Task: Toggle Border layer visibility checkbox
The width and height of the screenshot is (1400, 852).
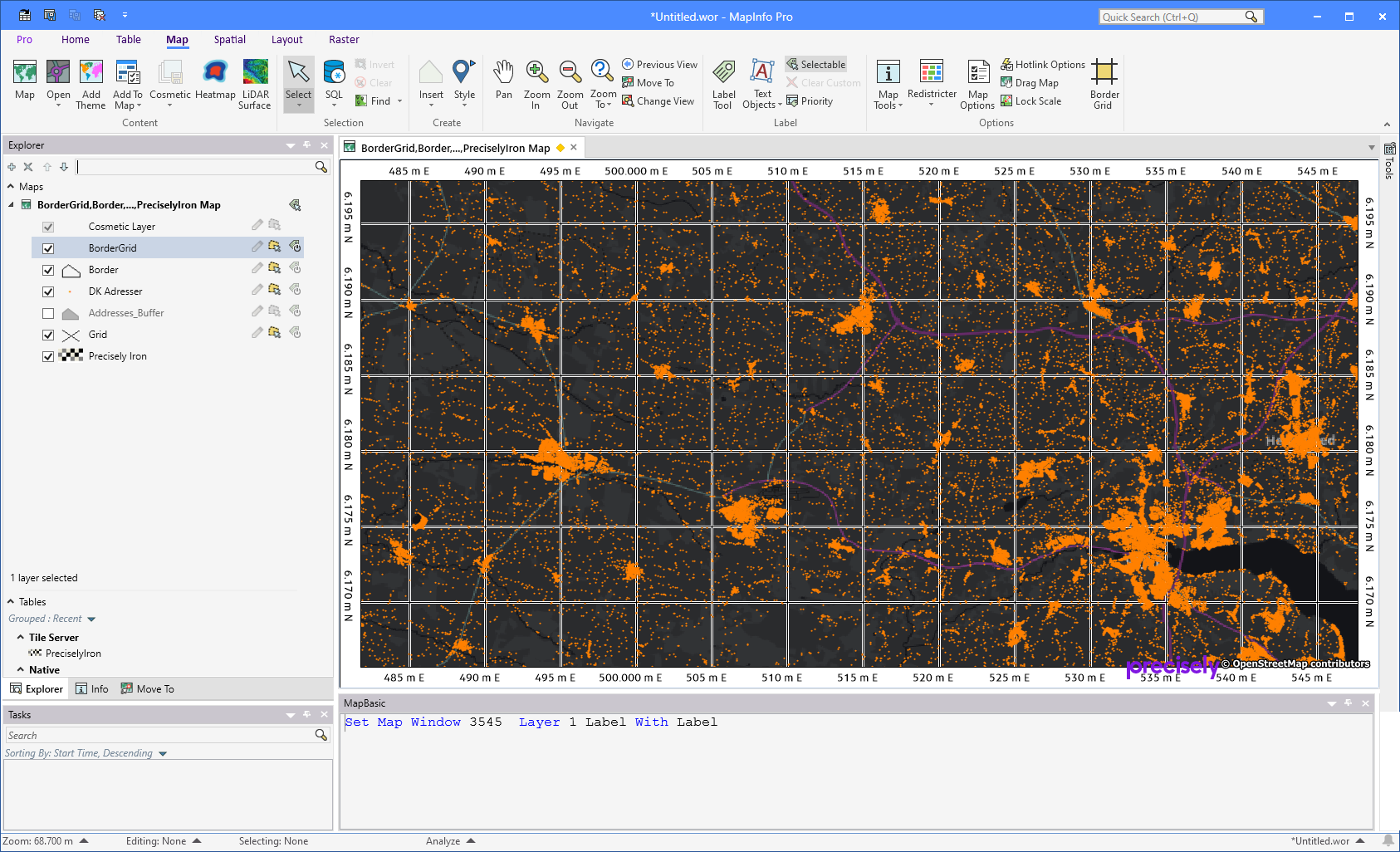Action: [48, 270]
